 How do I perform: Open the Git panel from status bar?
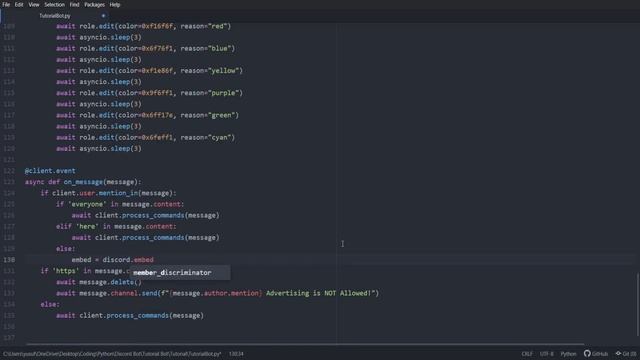pos(626,354)
